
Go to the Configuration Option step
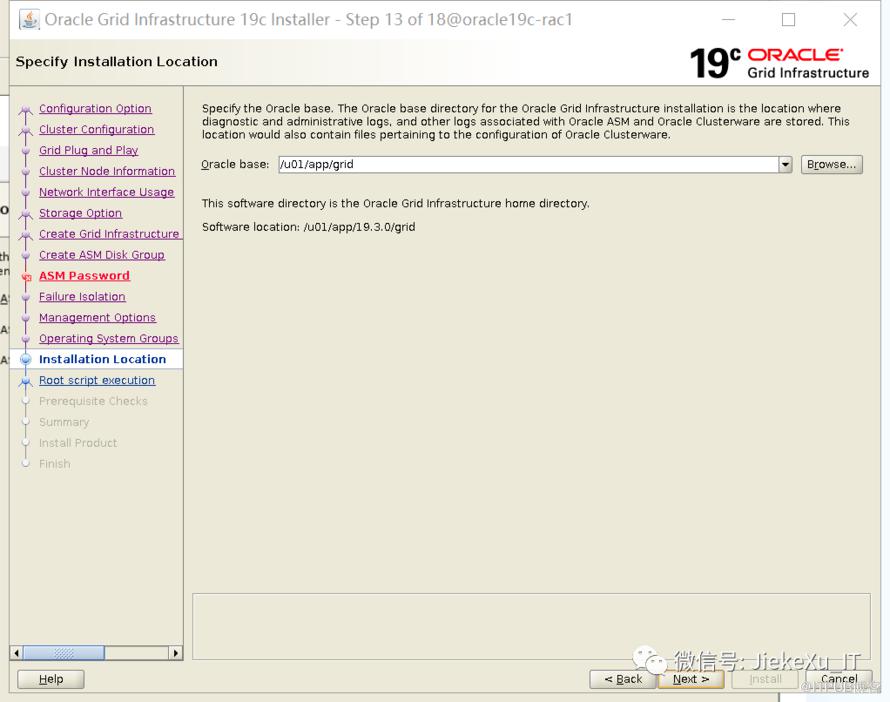[x=95, y=109]
